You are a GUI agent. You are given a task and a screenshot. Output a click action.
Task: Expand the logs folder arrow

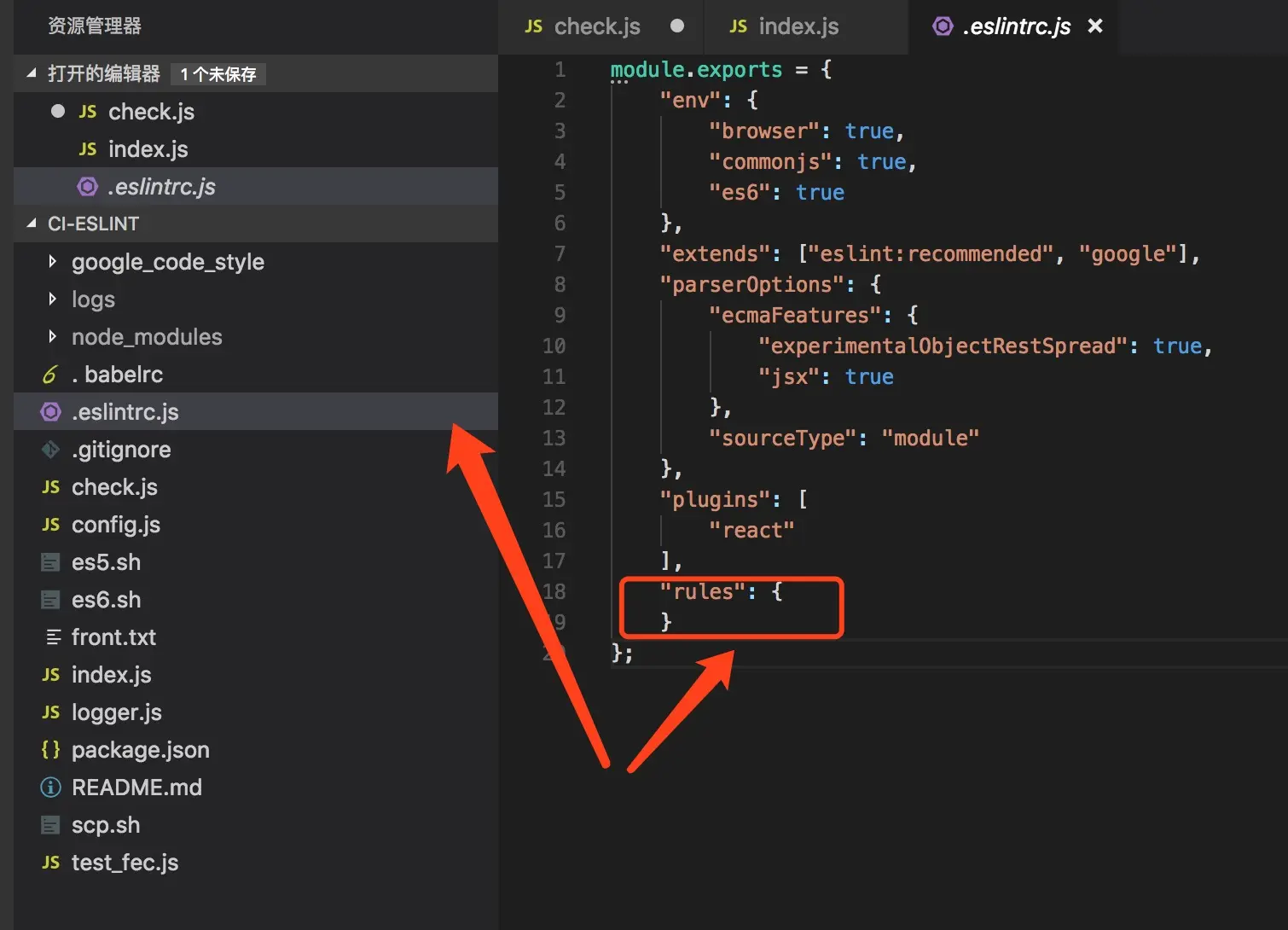(x=53, y=299)
